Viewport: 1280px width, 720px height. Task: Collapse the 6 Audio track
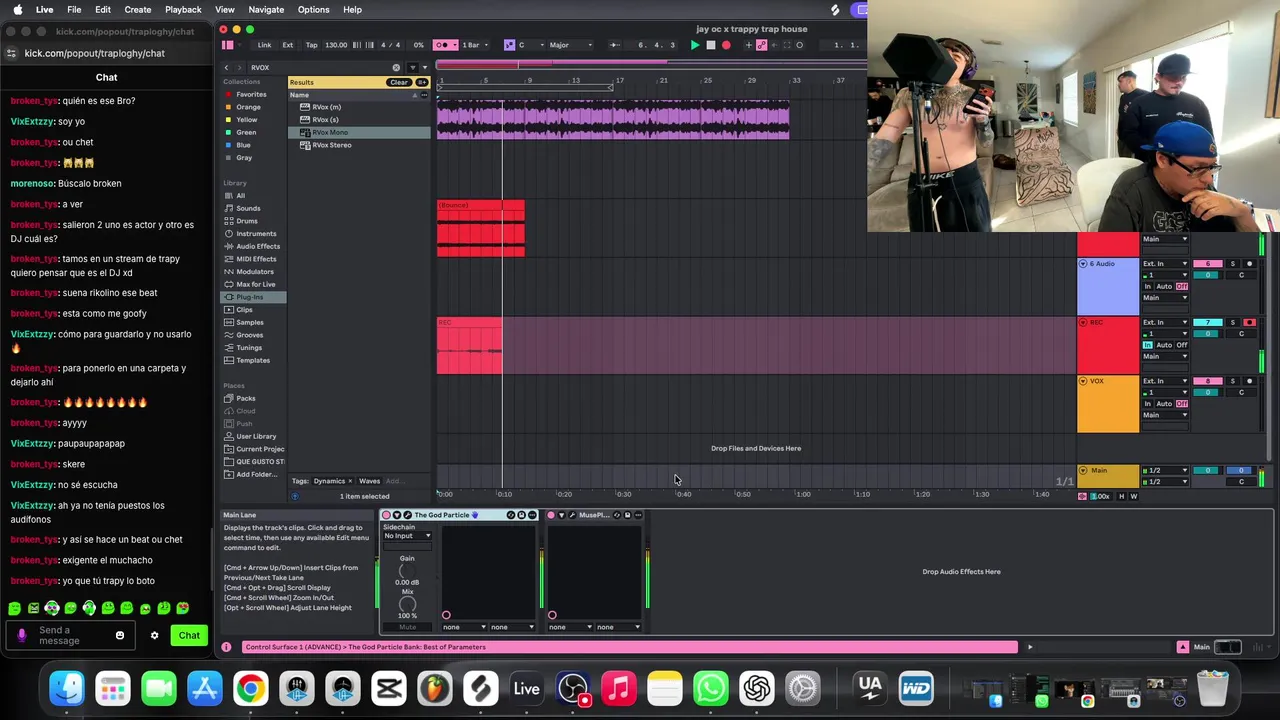tap(1083, 264)
